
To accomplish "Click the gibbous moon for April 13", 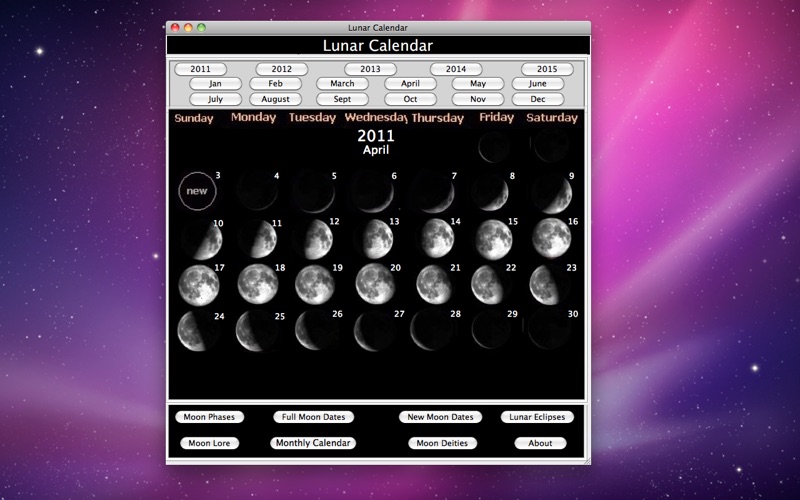I will (377, 239).
